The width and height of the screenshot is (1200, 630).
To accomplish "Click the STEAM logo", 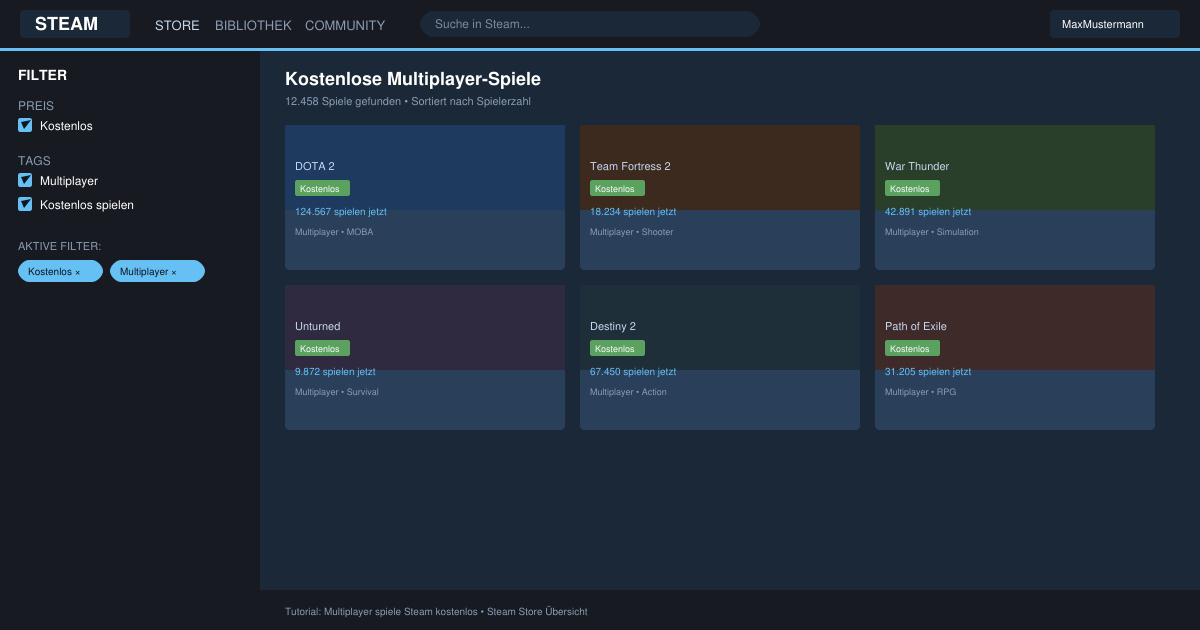I will pos(75,24).
